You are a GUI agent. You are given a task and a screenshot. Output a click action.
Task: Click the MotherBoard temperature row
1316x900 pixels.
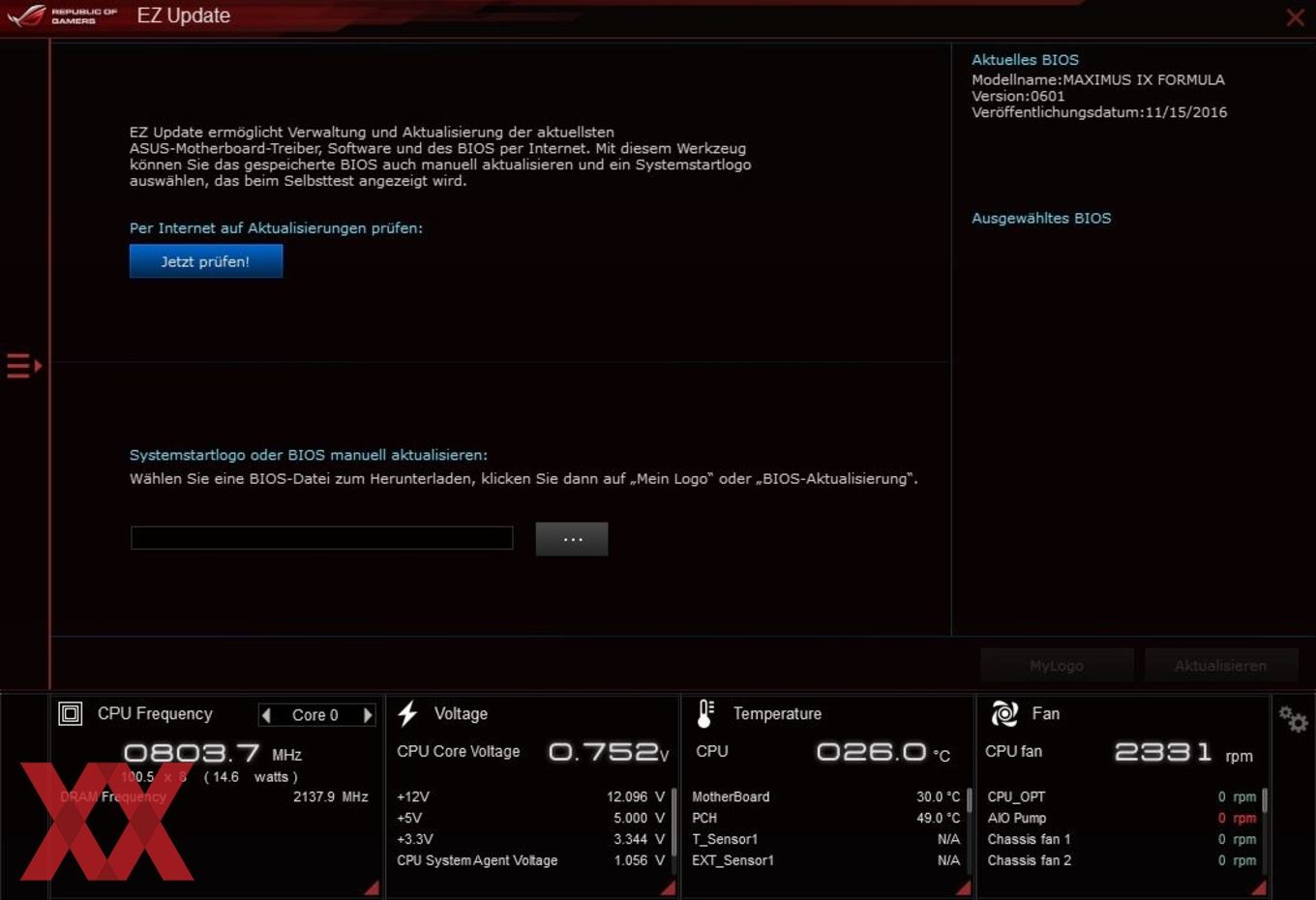(x=826, y=796)
